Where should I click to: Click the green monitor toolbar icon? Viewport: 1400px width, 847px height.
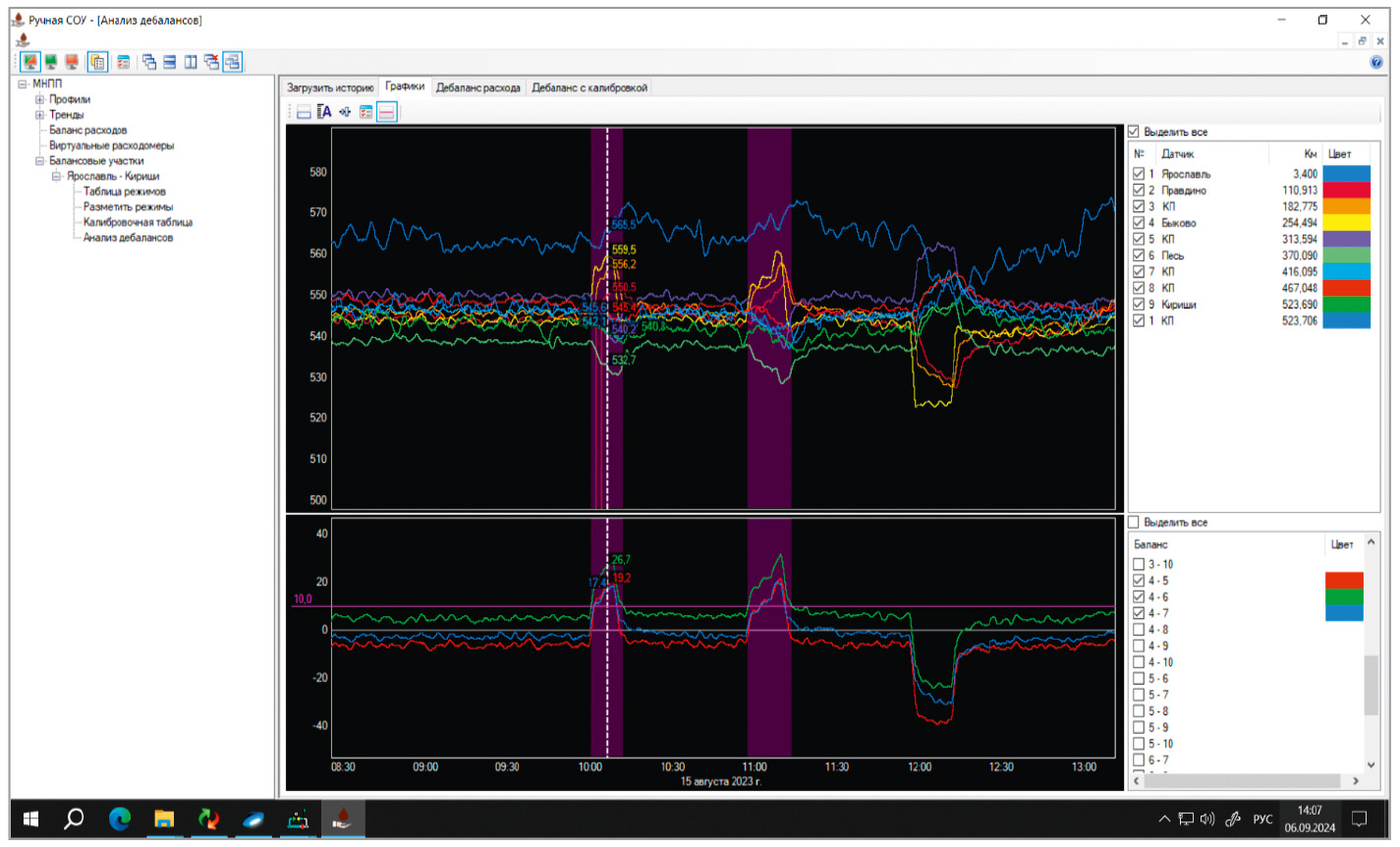(51, 62)
